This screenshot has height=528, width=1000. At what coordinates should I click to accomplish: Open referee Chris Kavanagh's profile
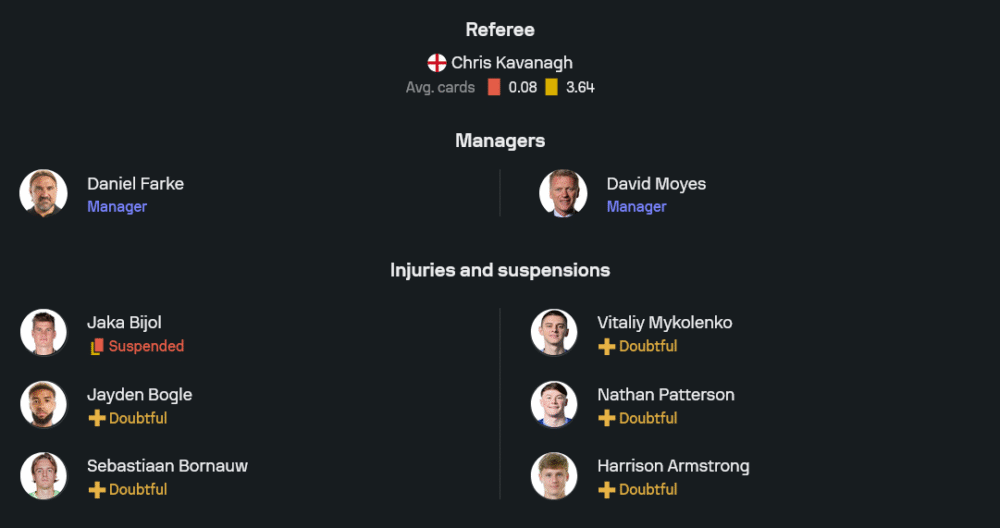pyautogui.click(x=511, y=63)
